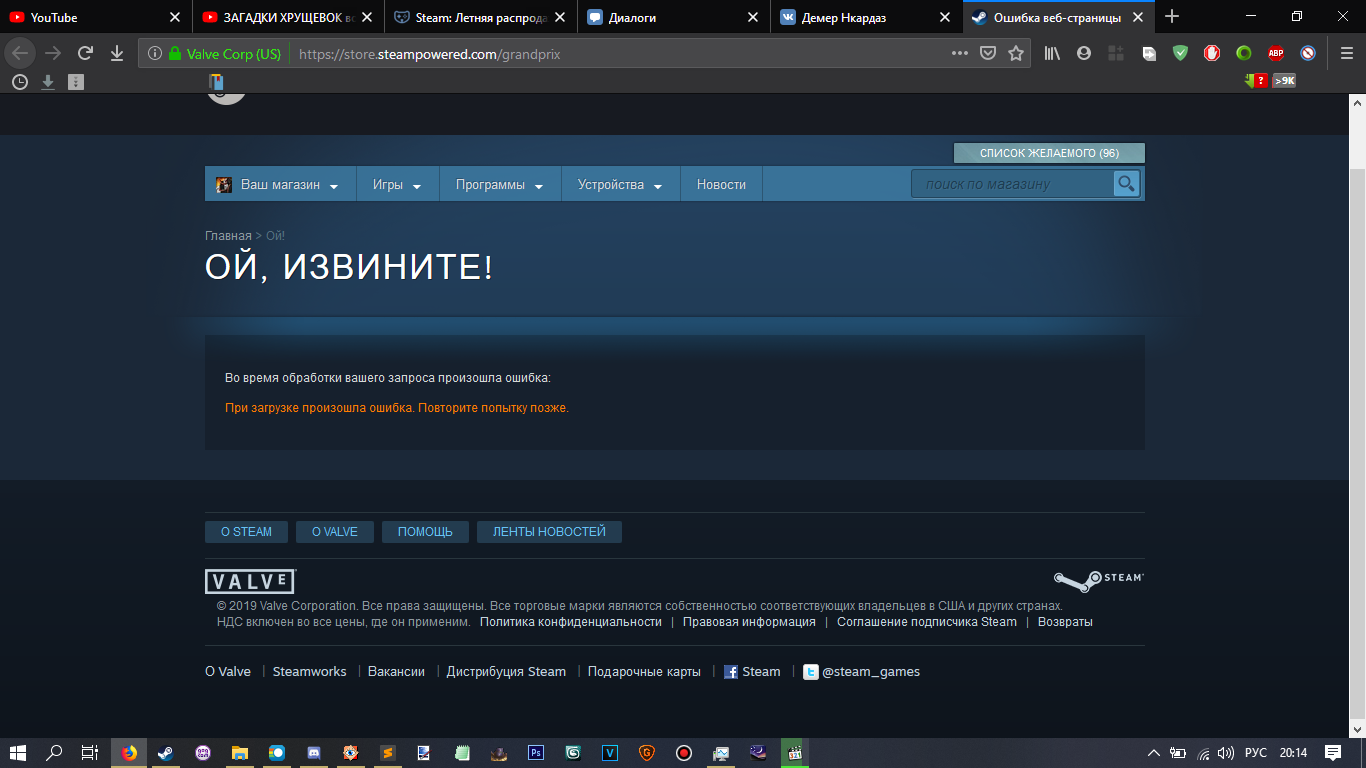Image resolution: width=1366 pixels, height=768 pixels.
Task: Click the green shield extension icon
Action: click(x=1180, y=54)
